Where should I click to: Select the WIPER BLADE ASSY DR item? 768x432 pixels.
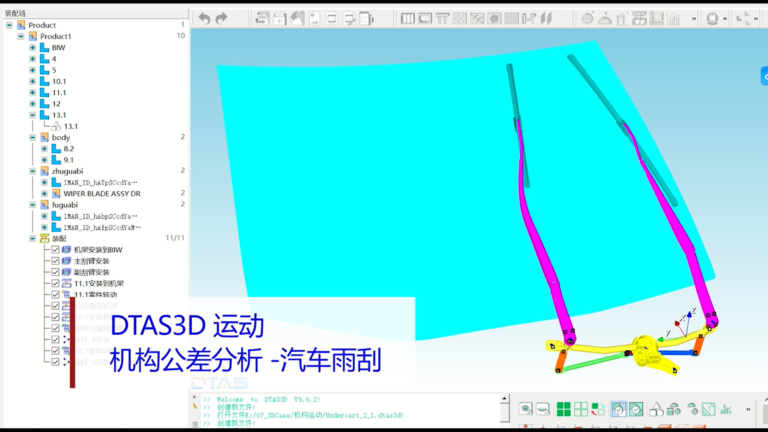[102, 193]
